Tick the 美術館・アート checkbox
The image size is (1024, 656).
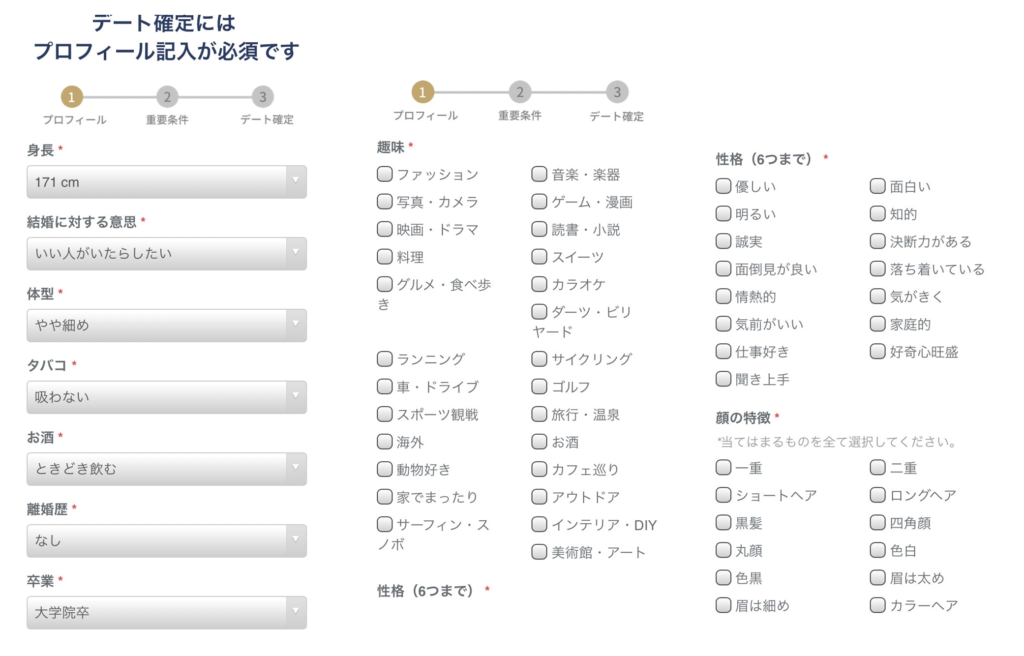tap(539, 552)
